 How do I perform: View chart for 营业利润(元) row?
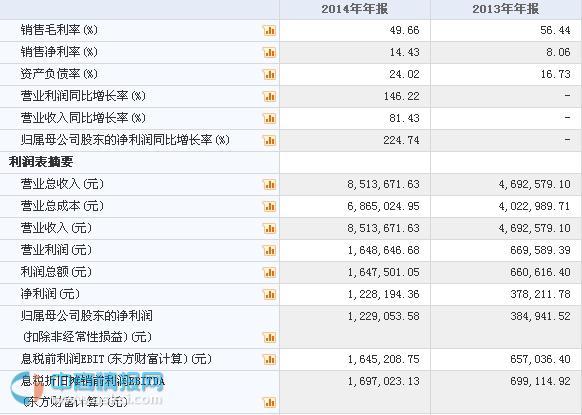pyautogui.click(x=270, y=250)
